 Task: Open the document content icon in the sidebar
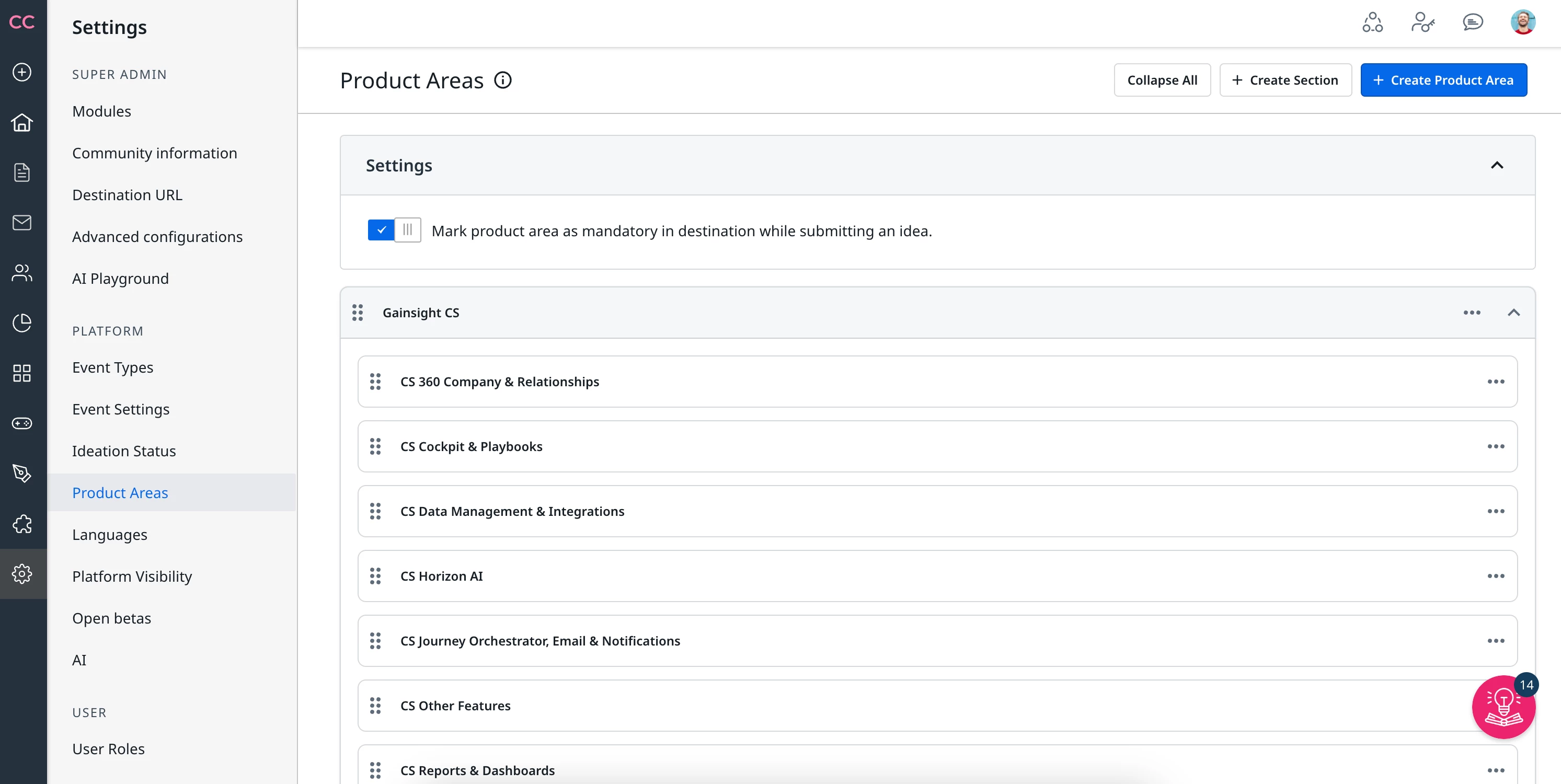pyautogui.click(x=22, y=172)
